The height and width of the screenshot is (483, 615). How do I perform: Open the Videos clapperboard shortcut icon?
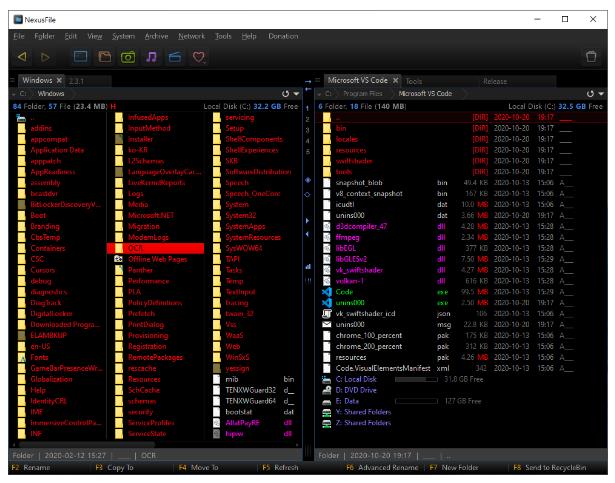point(175,57)
